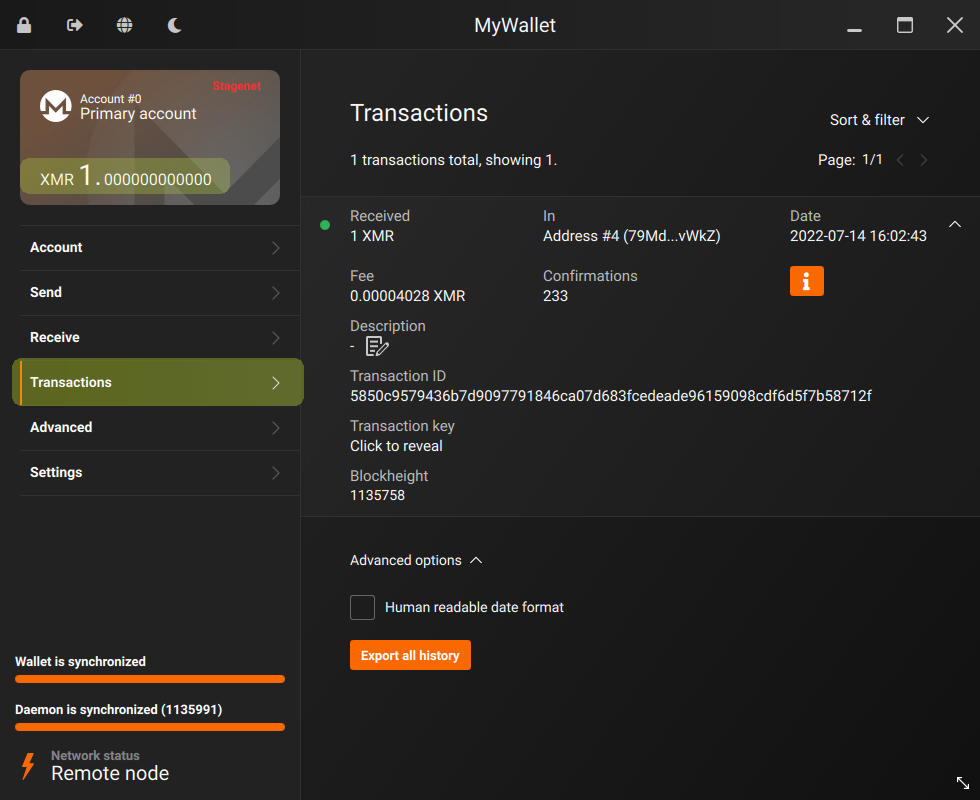Lock the wallet using the padlock icon
Screen dimensions: 980x800
23,24
